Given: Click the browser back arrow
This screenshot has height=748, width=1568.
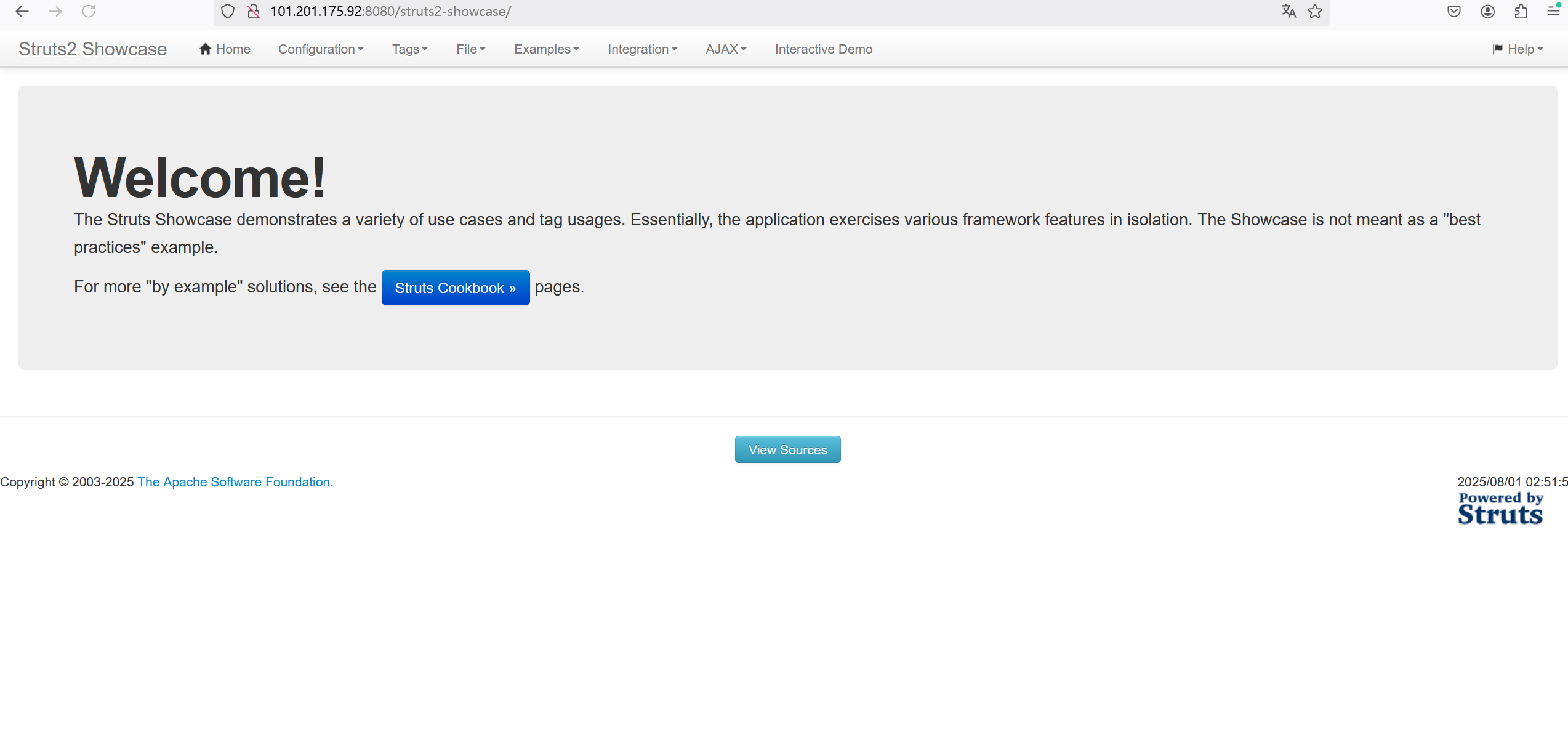Looking at the screenshot, I should pyautogui.click(x=22, y=11).
